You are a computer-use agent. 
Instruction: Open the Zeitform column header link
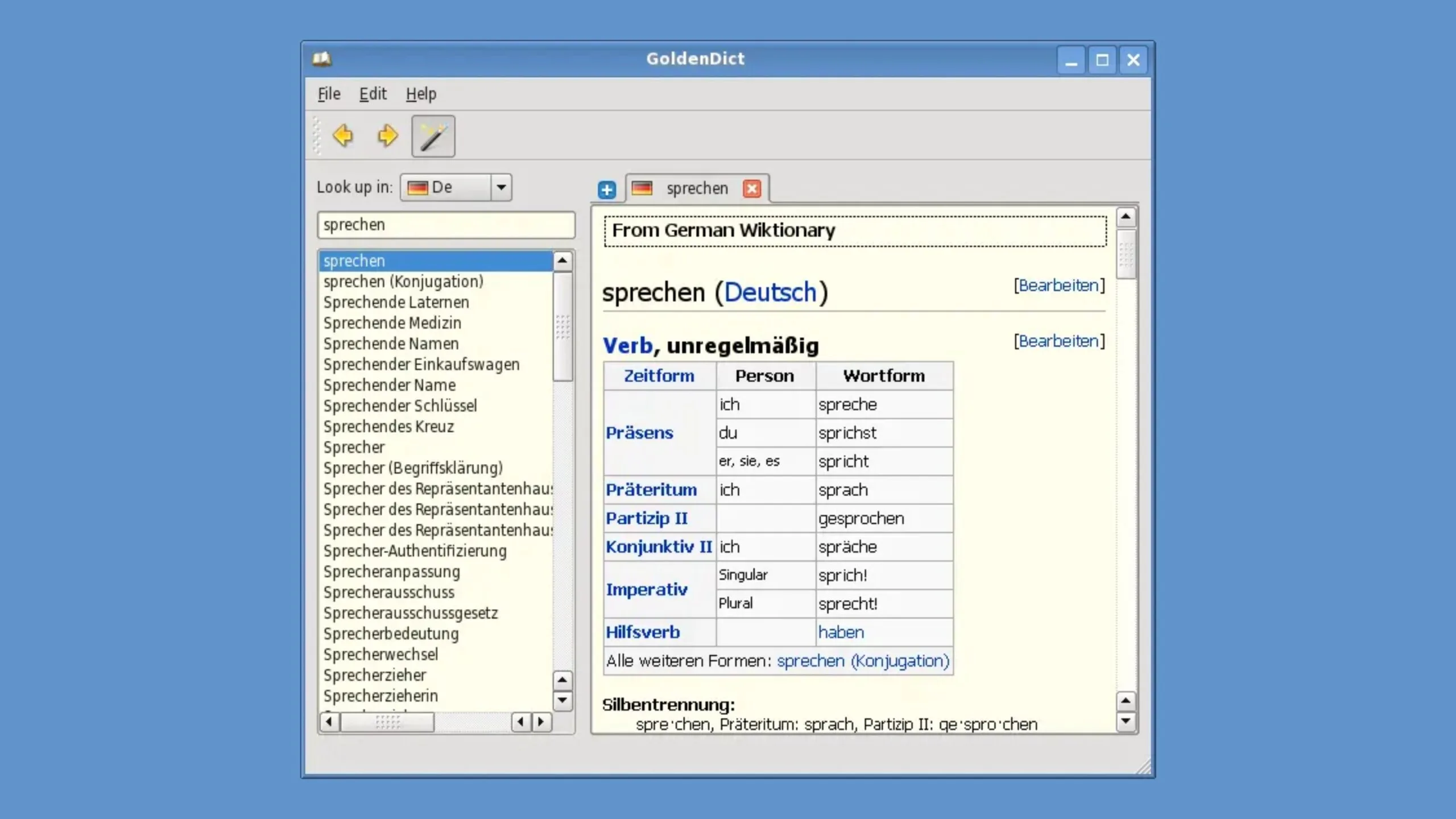coord(659,376)
